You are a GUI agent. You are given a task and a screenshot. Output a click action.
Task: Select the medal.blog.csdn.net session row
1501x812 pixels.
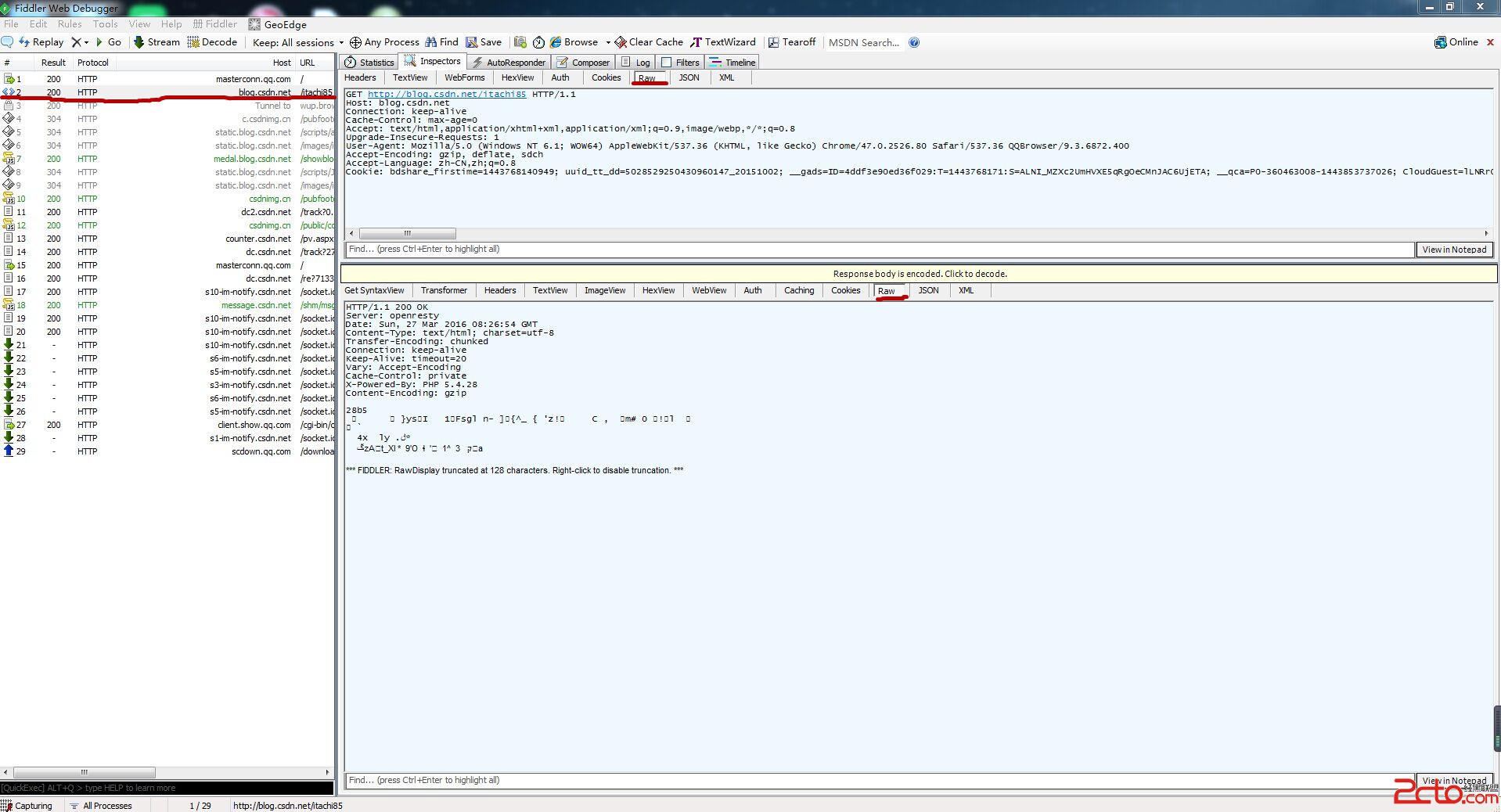[x=168, y=159]
